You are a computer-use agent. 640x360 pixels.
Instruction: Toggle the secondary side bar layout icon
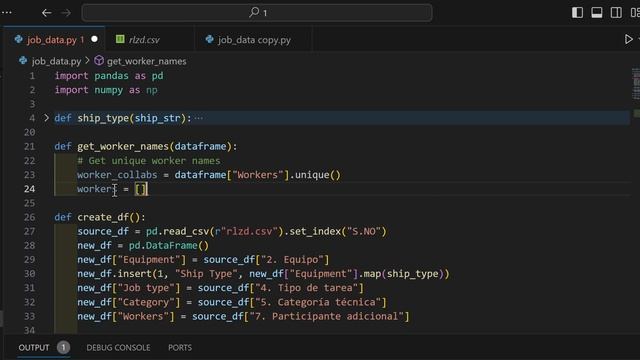click(x=616, y=13)
